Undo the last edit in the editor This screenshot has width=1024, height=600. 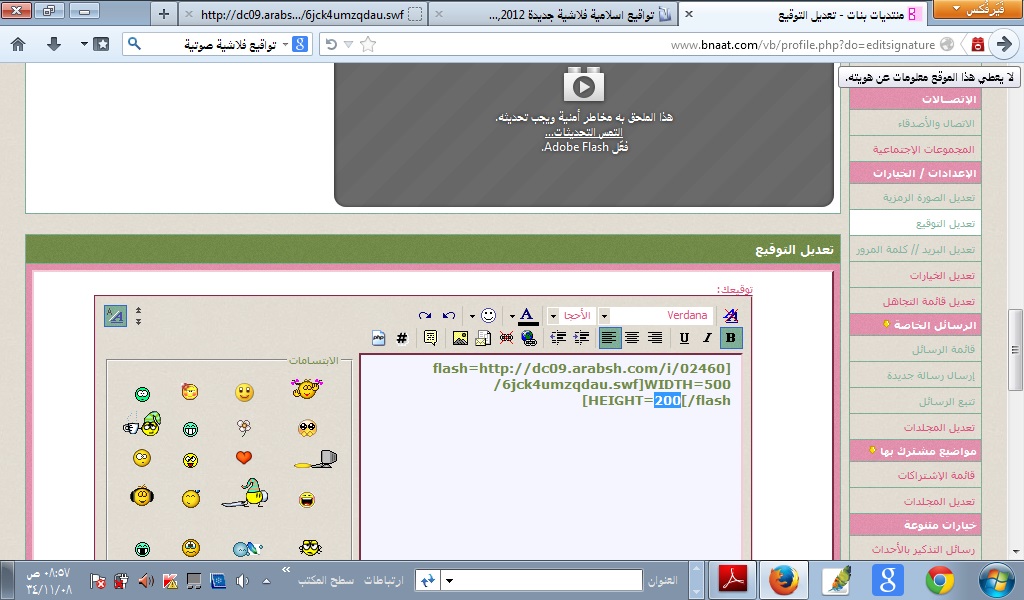tap(449, 316)
